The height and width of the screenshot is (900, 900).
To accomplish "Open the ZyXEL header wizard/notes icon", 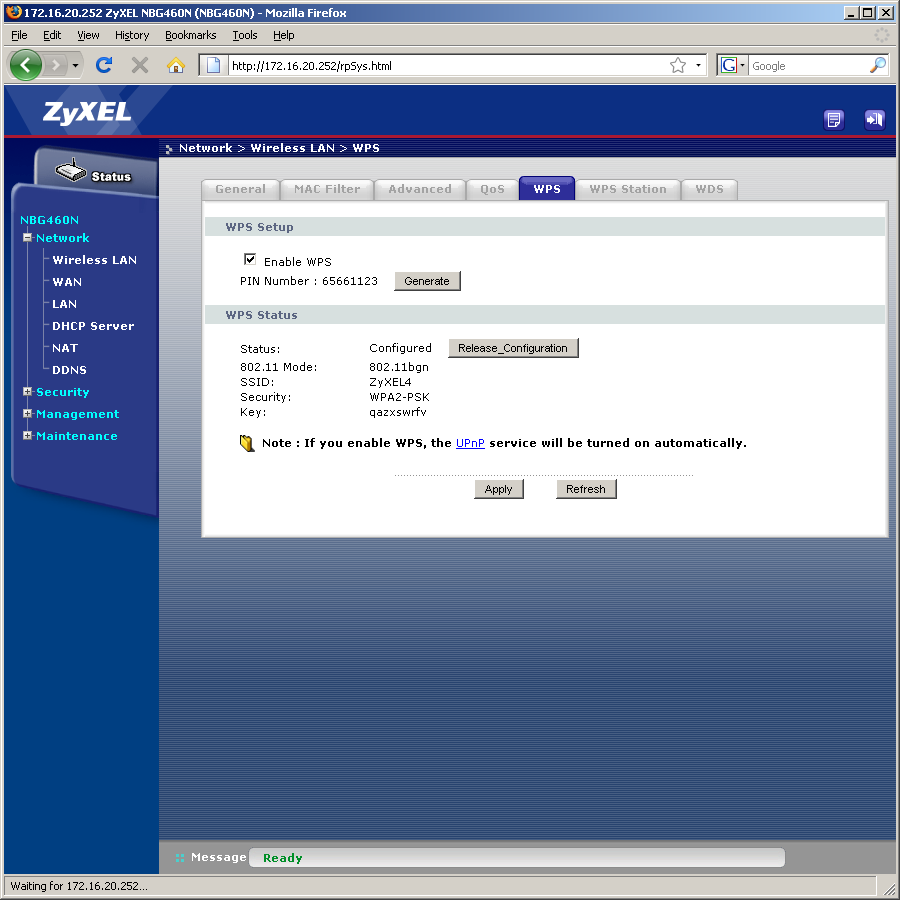I will [x=833, y=119].
